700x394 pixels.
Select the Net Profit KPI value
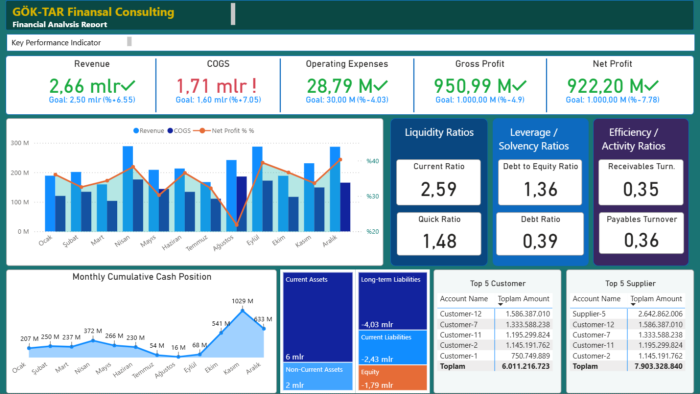click(612, 85)
